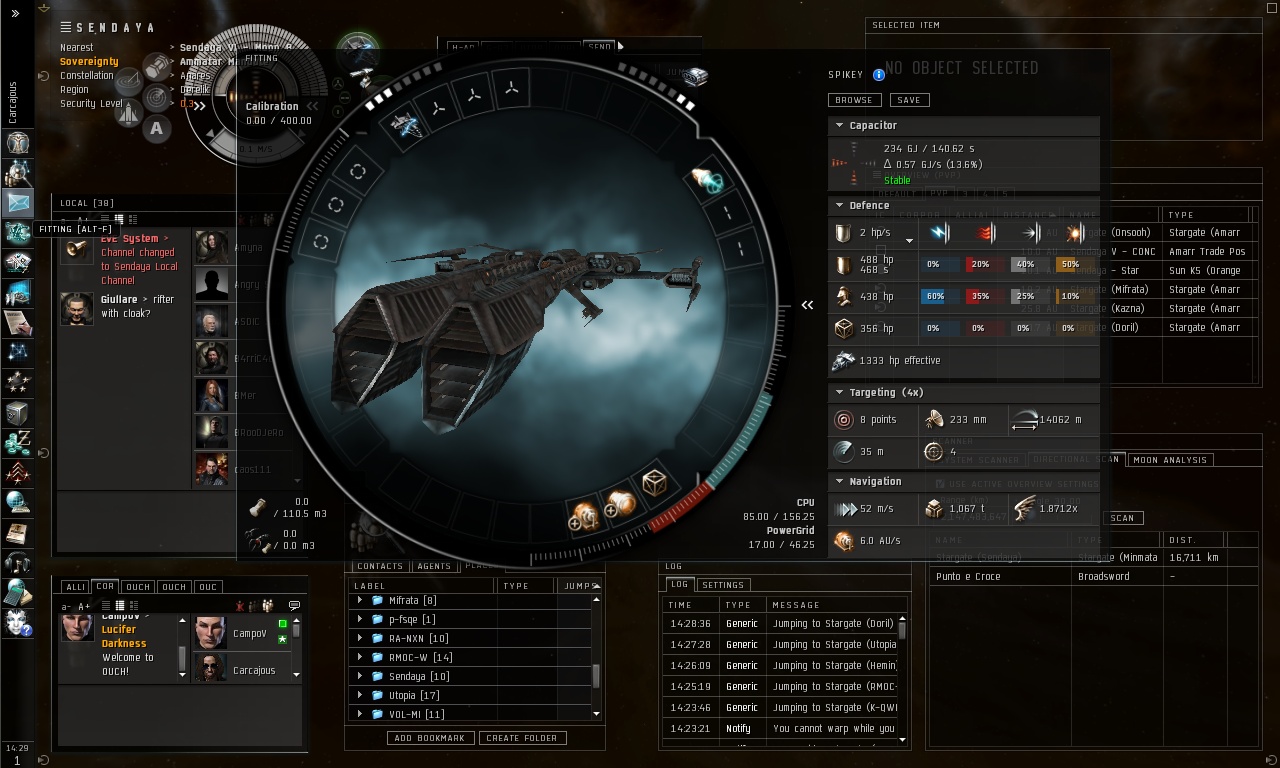Expand the Sendaya [10] bookmark folder
The width and height of the screenshot is (1280, 768).
pyautogui.click(x=360, y=676)
